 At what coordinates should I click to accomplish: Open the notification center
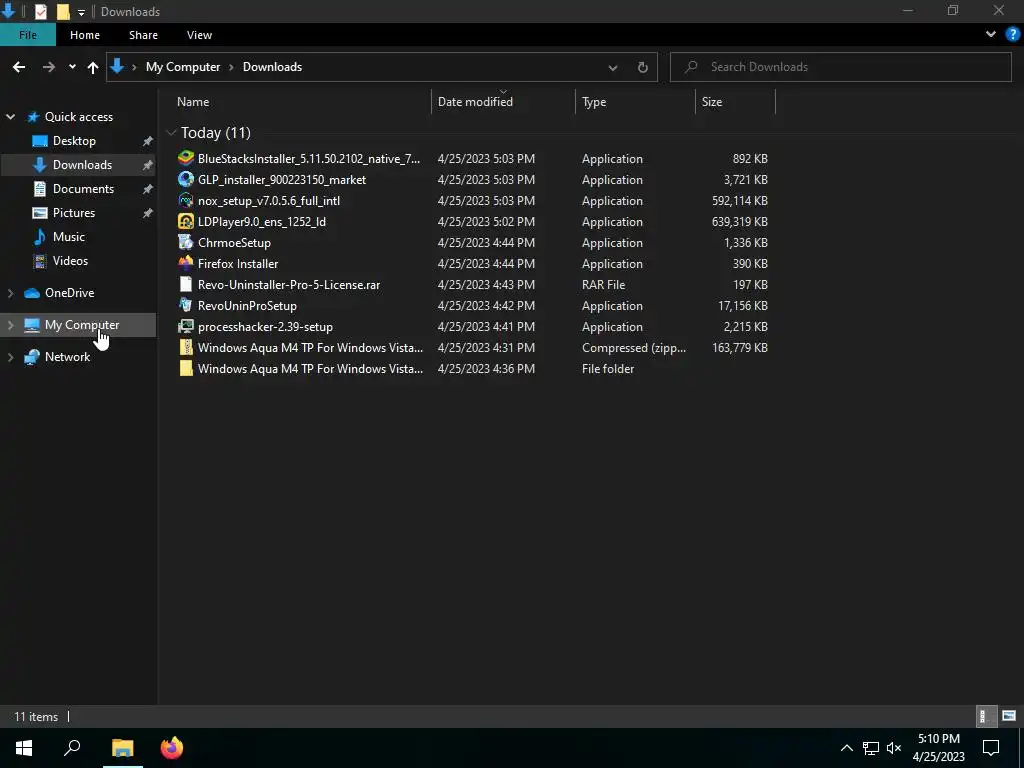pyautogui.click(x=991, y=748)
